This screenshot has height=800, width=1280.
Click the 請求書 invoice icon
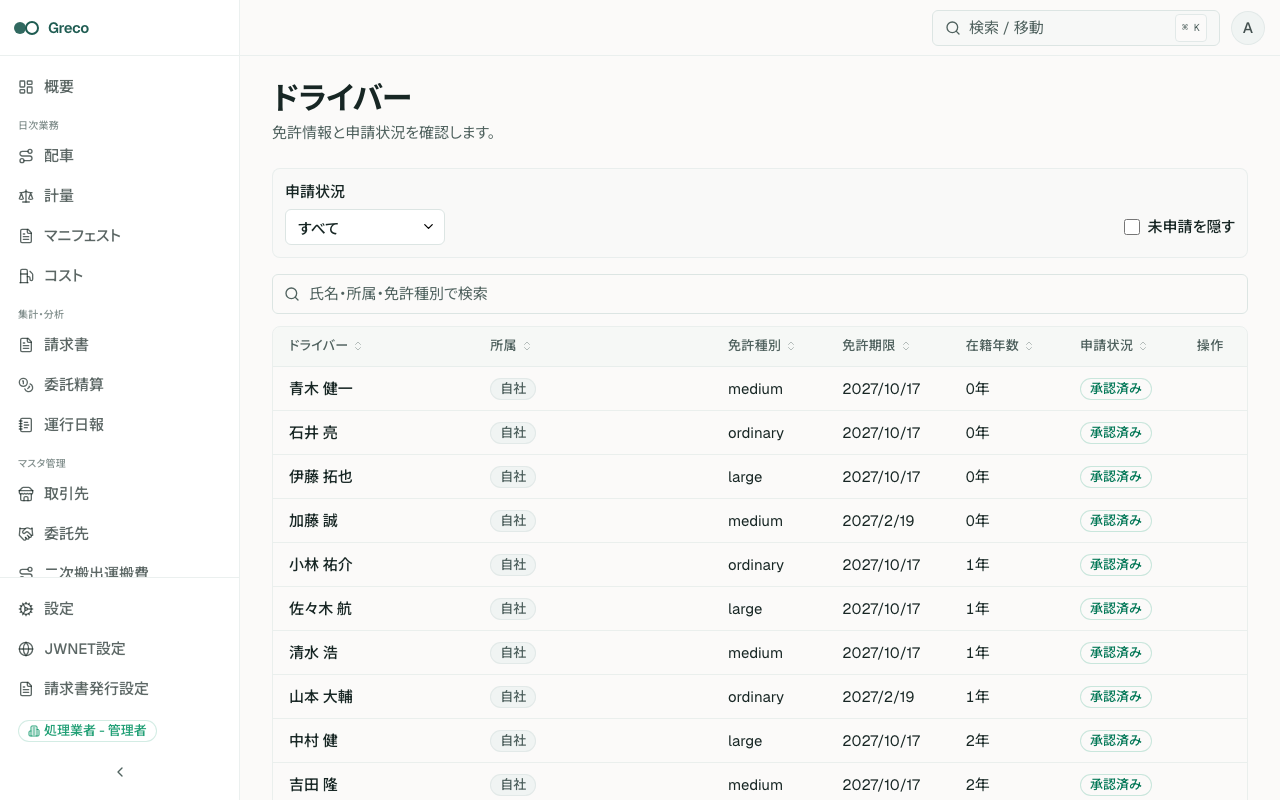pos(26,345)
